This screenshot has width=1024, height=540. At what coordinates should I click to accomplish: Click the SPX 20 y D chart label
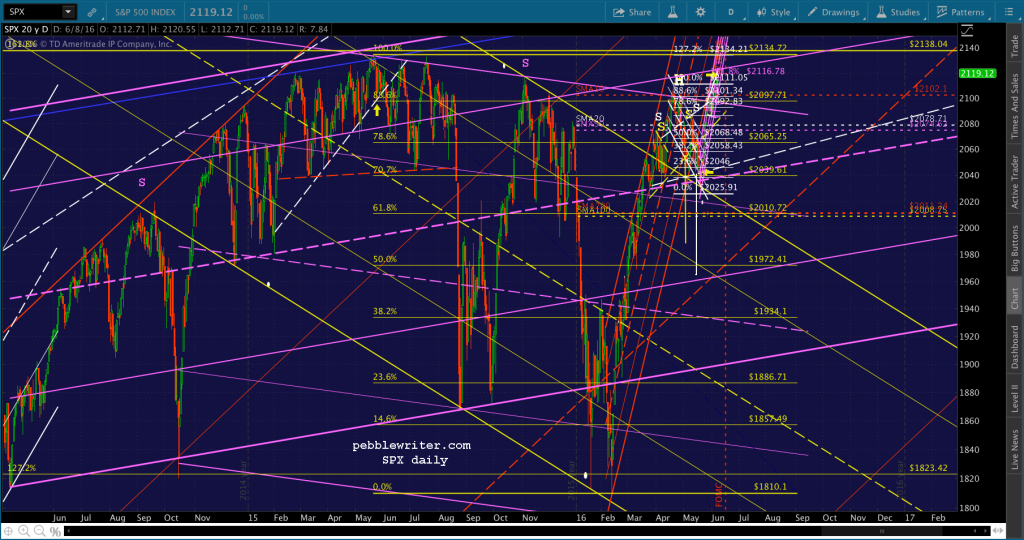click(26, 29)
